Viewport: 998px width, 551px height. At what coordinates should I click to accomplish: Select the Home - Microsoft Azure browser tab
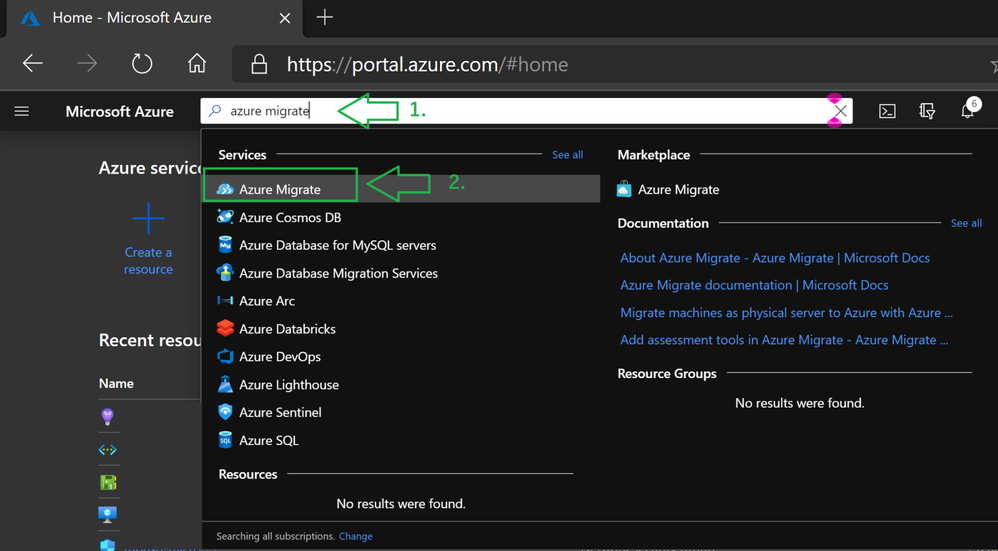156,18
